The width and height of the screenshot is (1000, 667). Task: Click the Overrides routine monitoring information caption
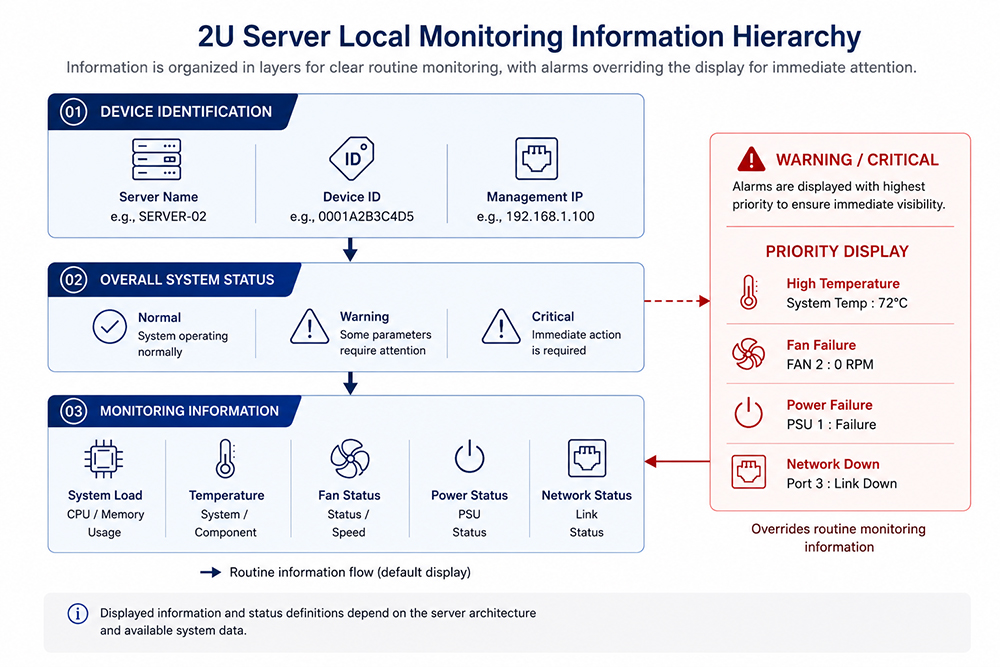point(839,538)
